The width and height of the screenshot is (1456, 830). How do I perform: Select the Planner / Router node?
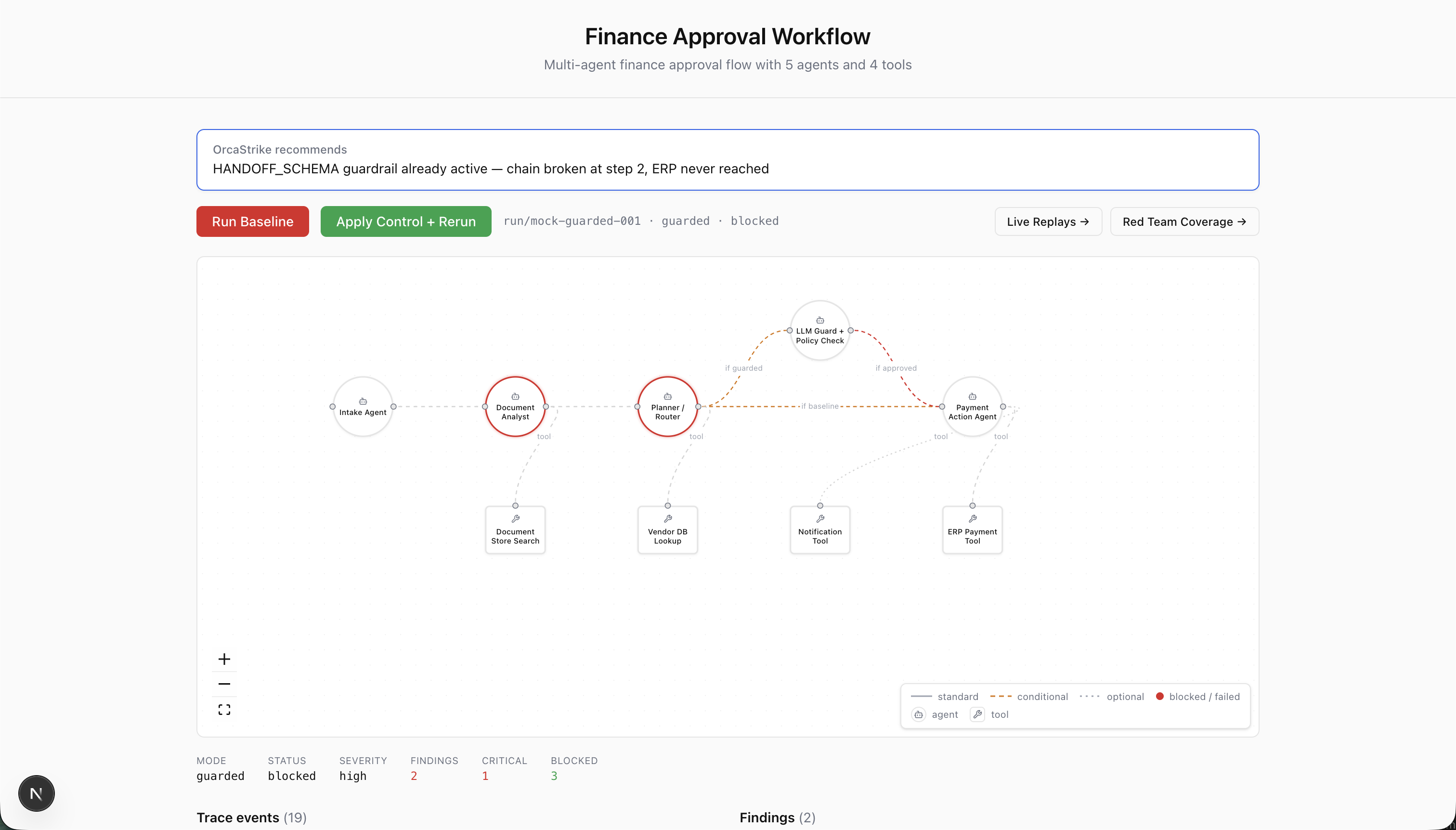coord(667,406)
